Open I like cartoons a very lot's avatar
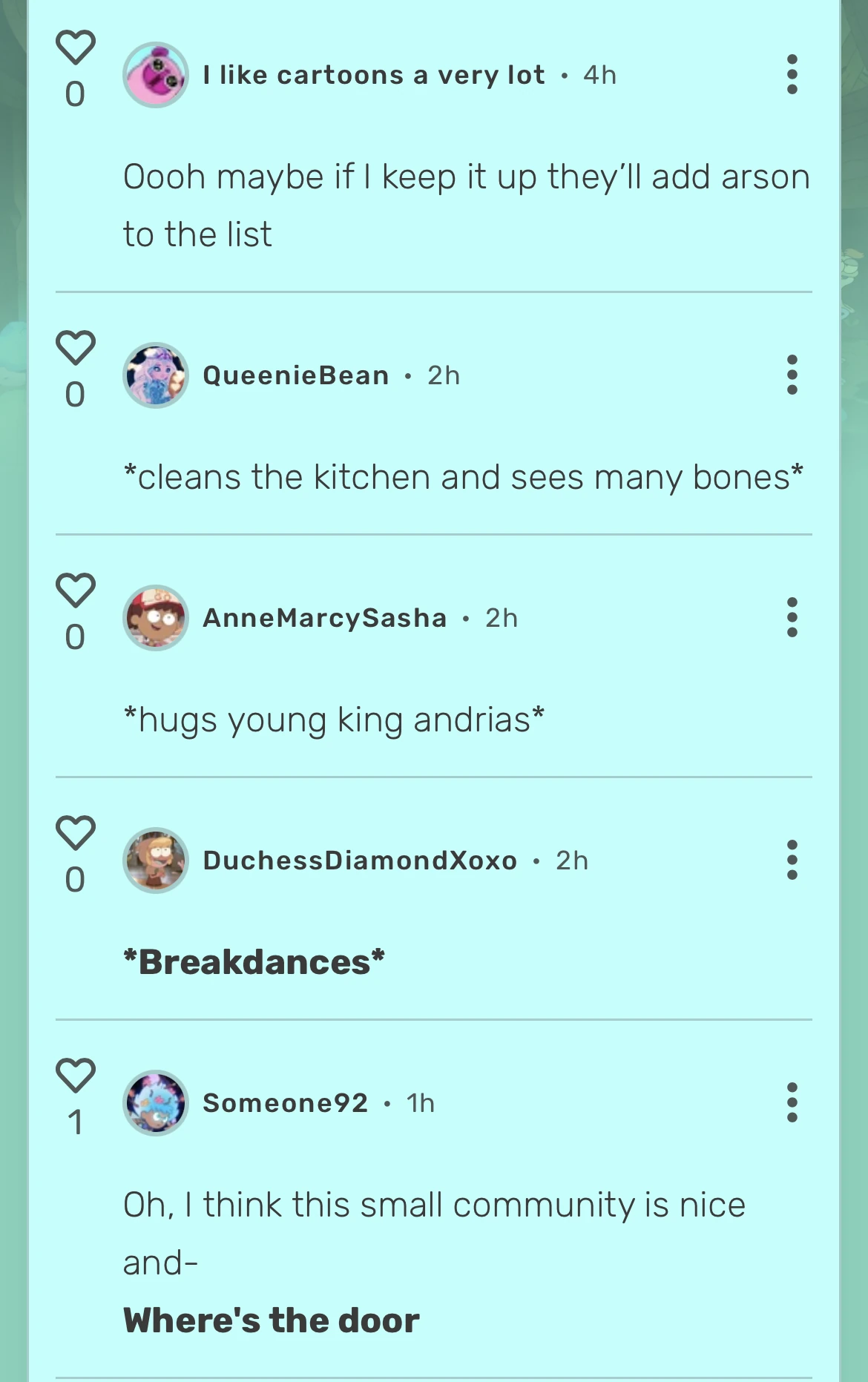This screenshot has width=868, height=1382. pyautogui.click(x=155, y=74)
